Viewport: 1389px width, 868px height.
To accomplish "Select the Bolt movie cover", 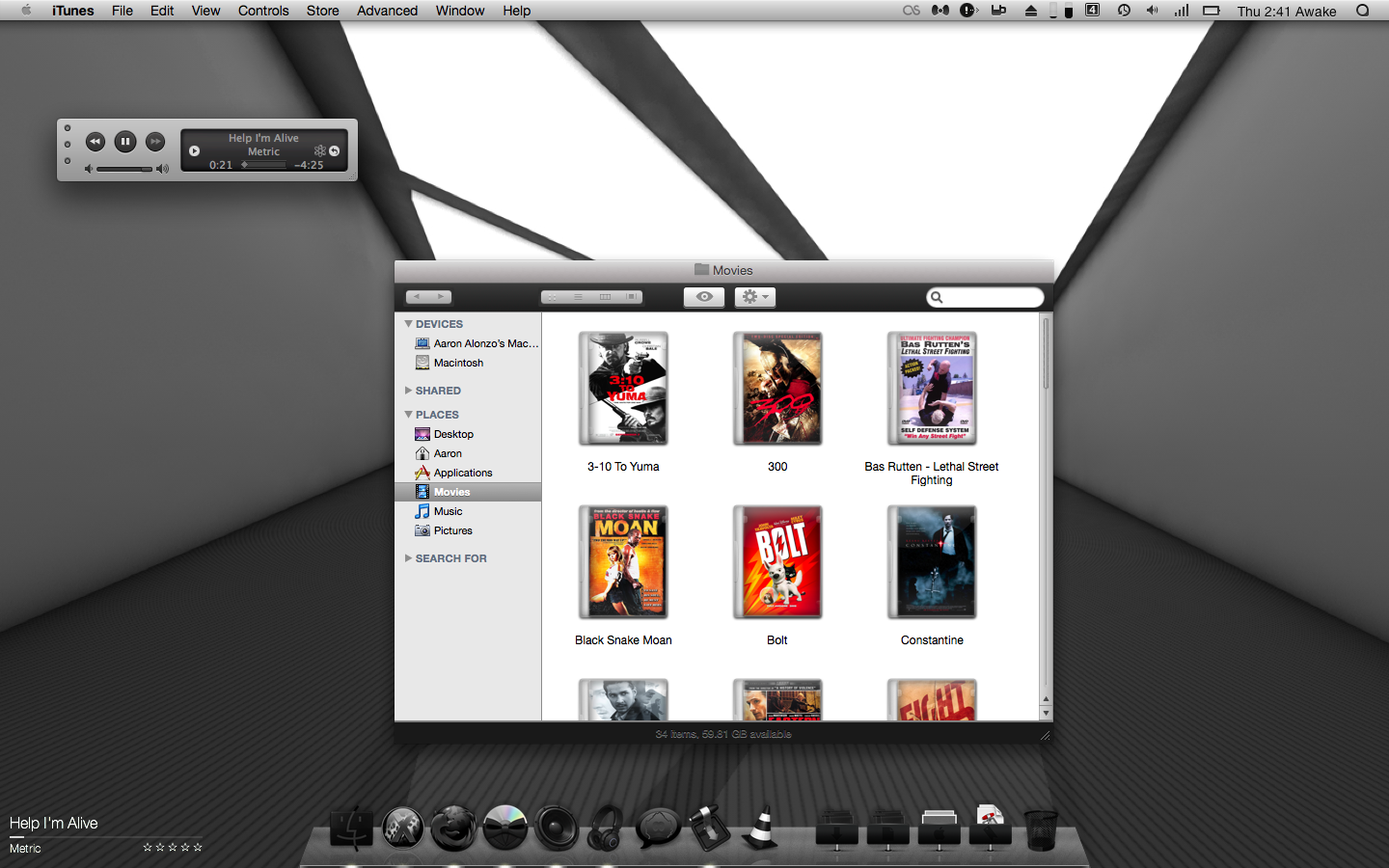I will point(777,562).
